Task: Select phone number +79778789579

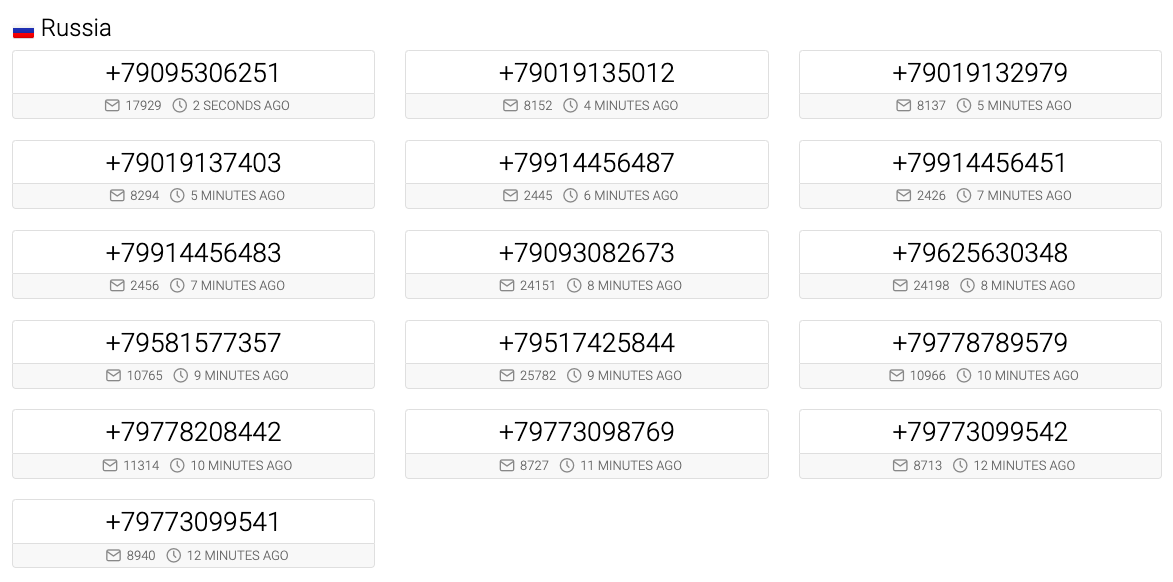Action: point(980,343)
